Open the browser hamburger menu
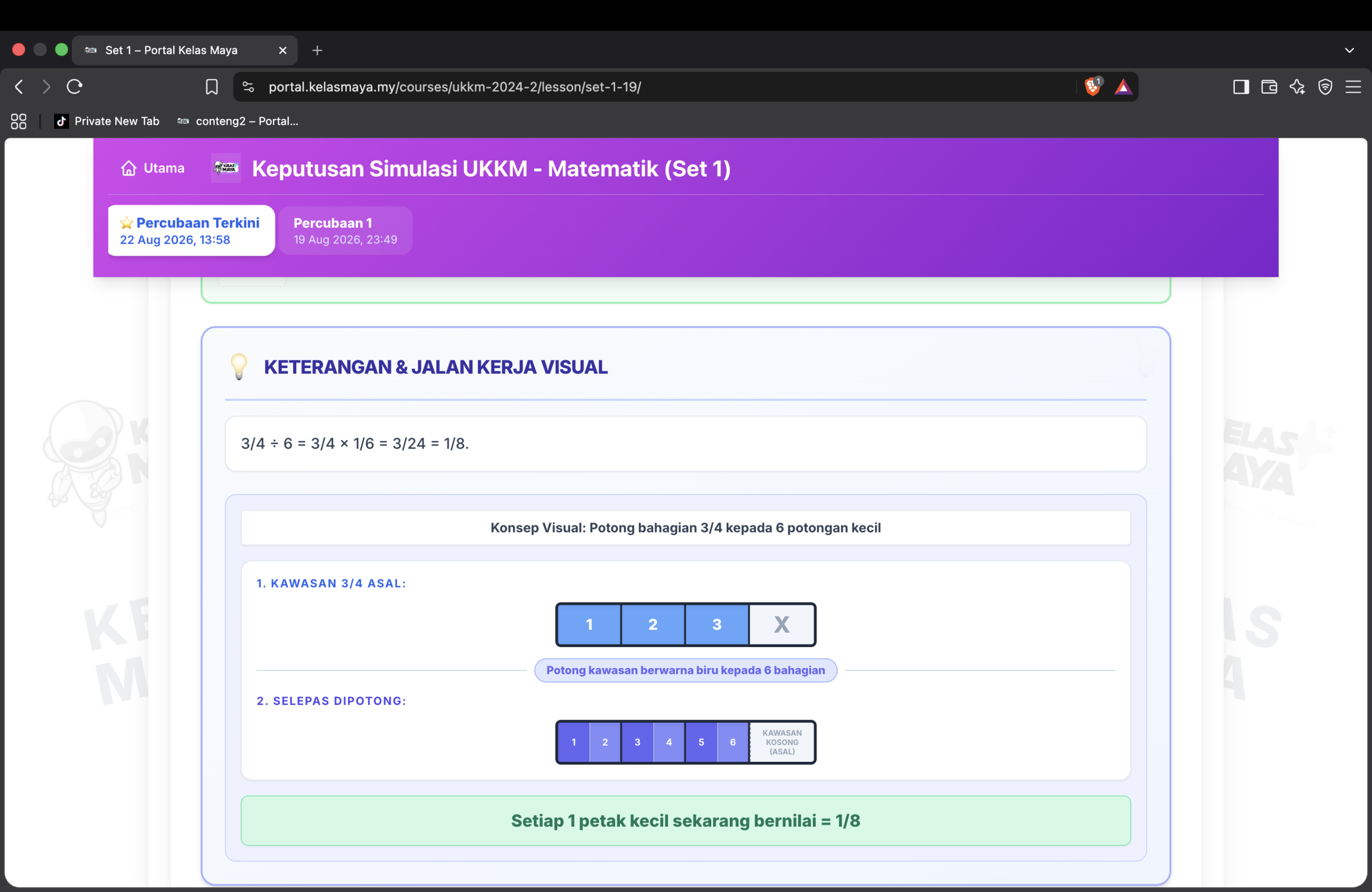This screenshot has width=1372, height=892. (x=1353, y=87)
